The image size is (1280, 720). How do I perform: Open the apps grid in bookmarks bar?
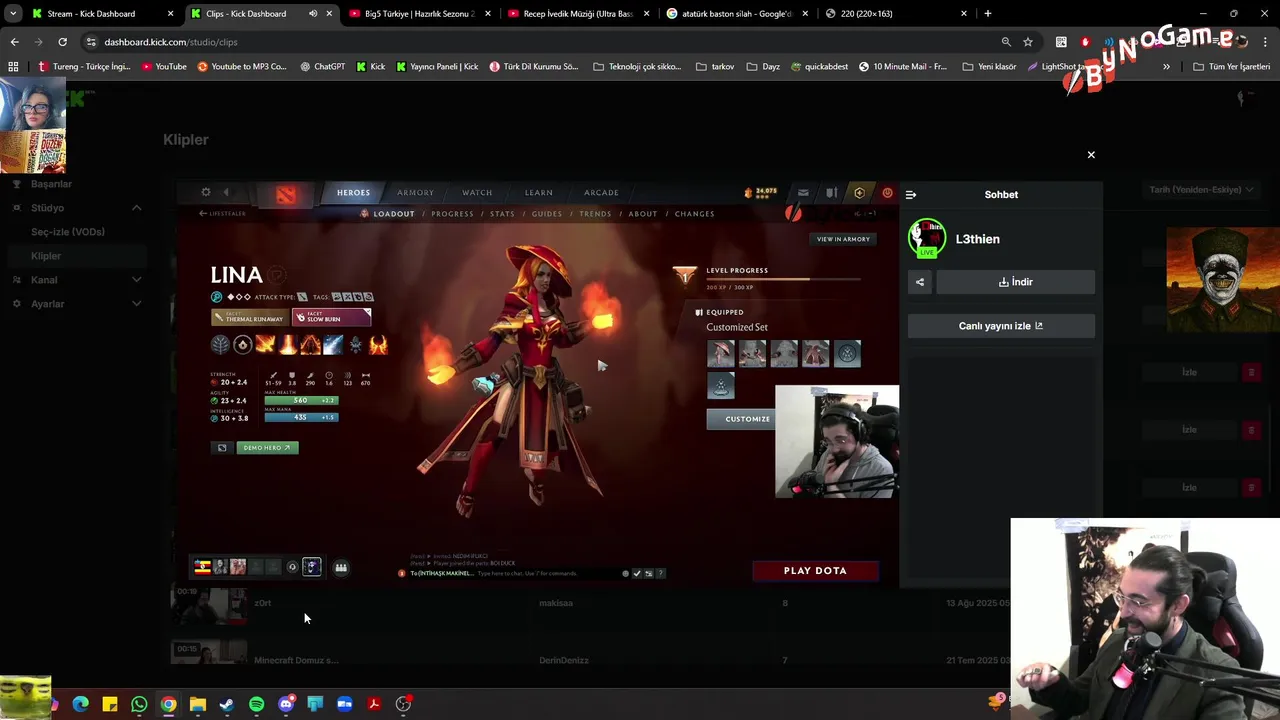pyautogui.click(x=13, y=67)
